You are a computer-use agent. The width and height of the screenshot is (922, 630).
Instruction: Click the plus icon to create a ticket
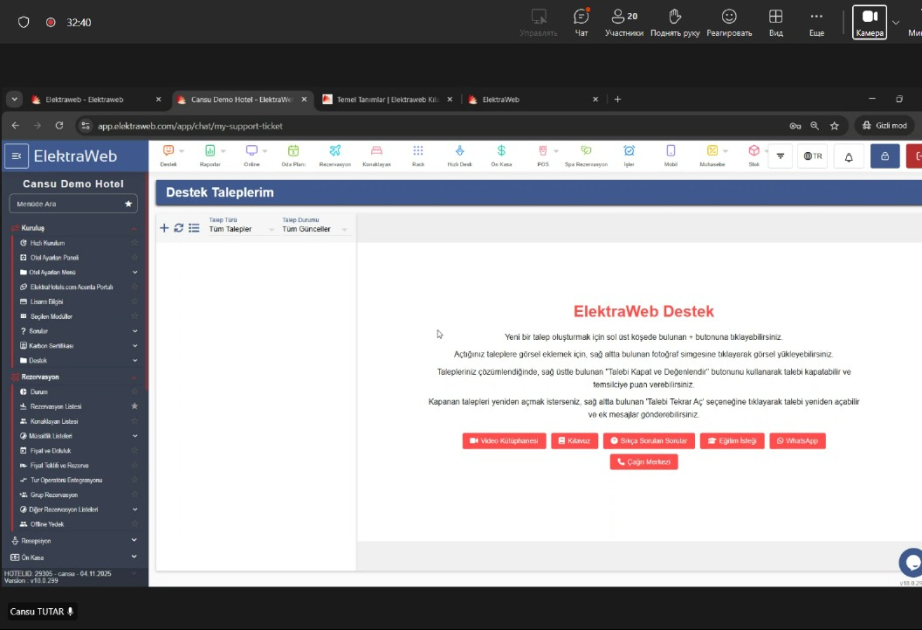pyautogui.click(x=164, y=228)
